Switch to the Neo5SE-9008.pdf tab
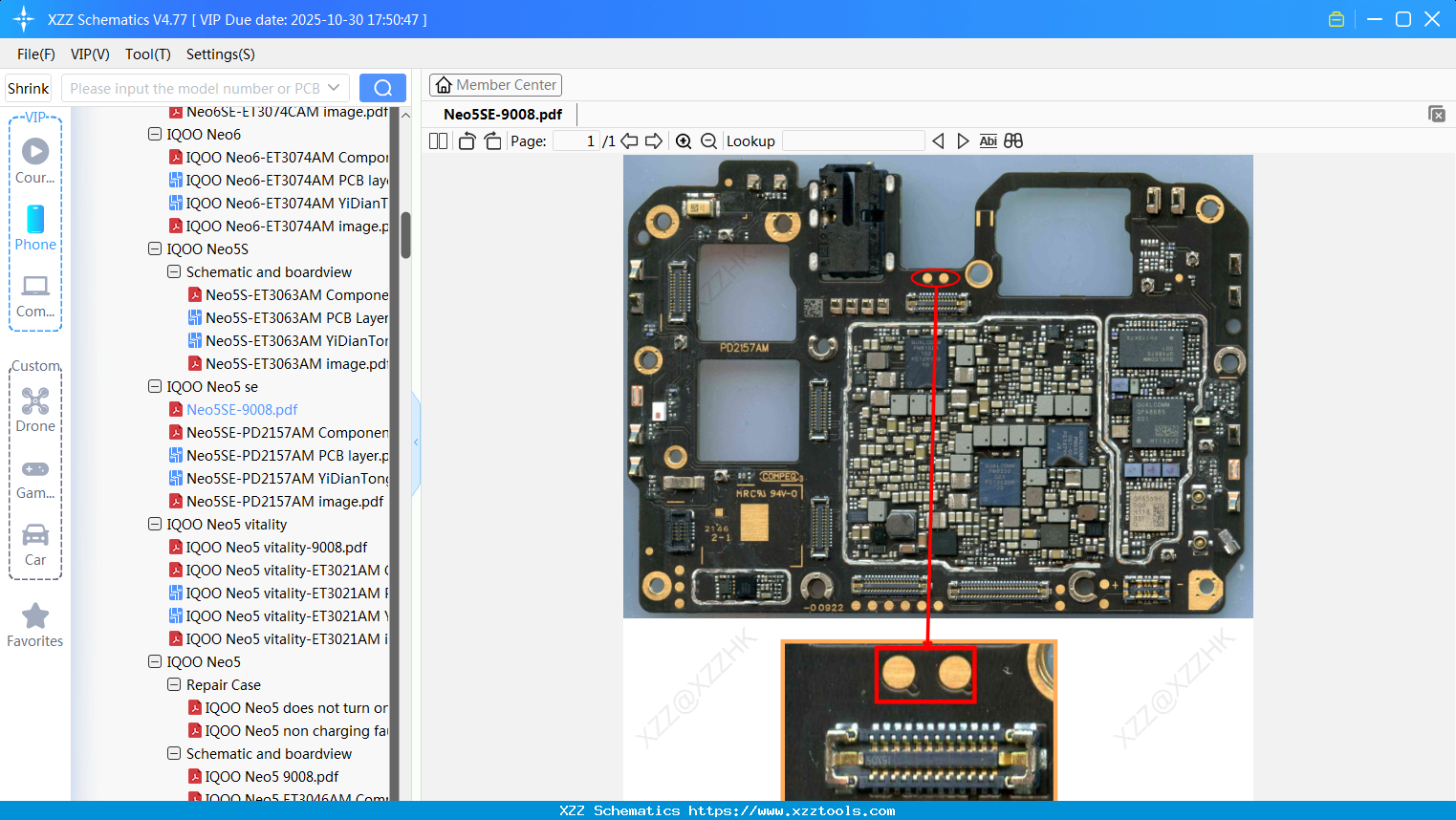This screenshot has height=820, width=1456. 503,114
